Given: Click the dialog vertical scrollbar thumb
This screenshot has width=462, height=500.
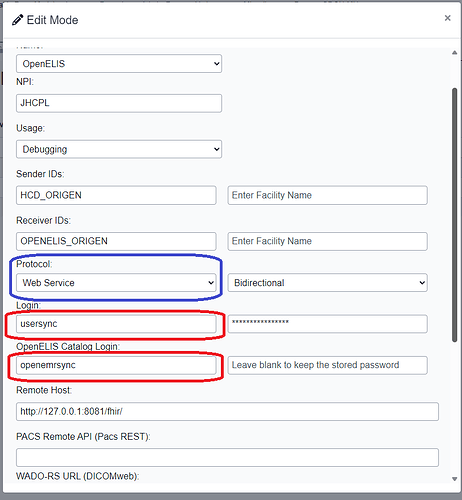Looking at the screenshot, I should click(454, 215).
